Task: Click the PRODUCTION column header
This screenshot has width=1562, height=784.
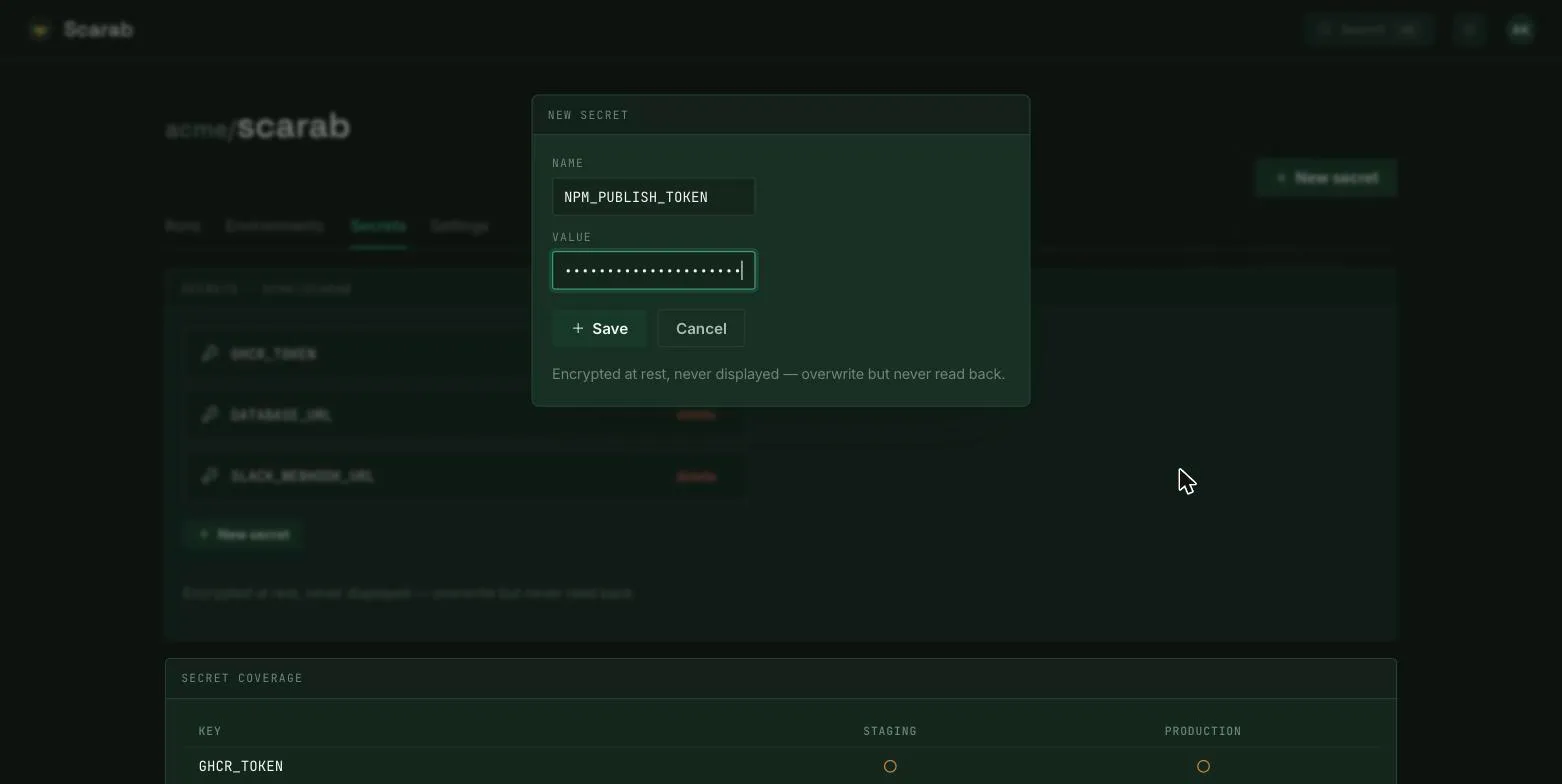Action: point(1203,731)
